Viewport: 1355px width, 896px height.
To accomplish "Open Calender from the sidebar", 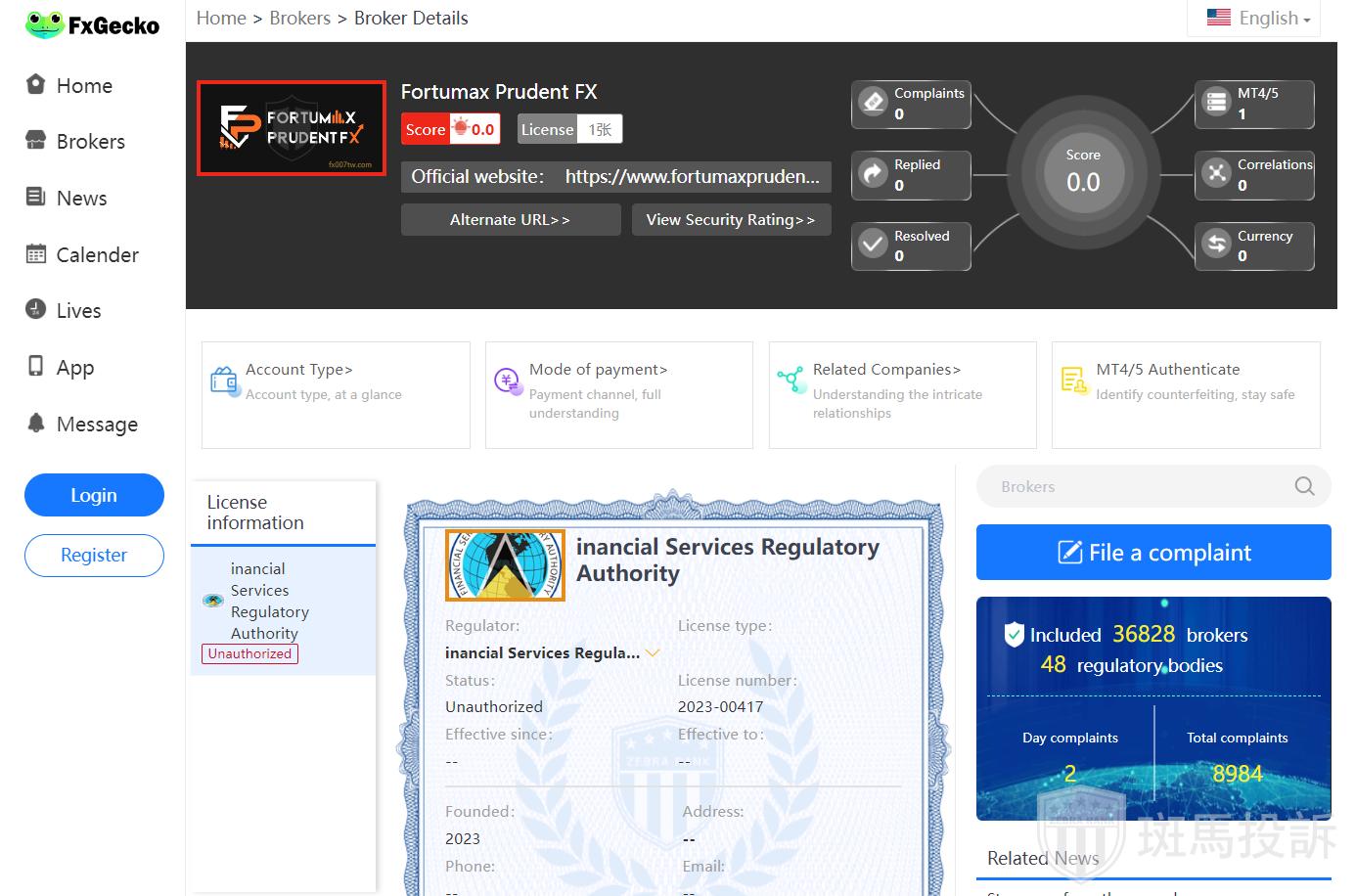I will (x=97, y=255).
